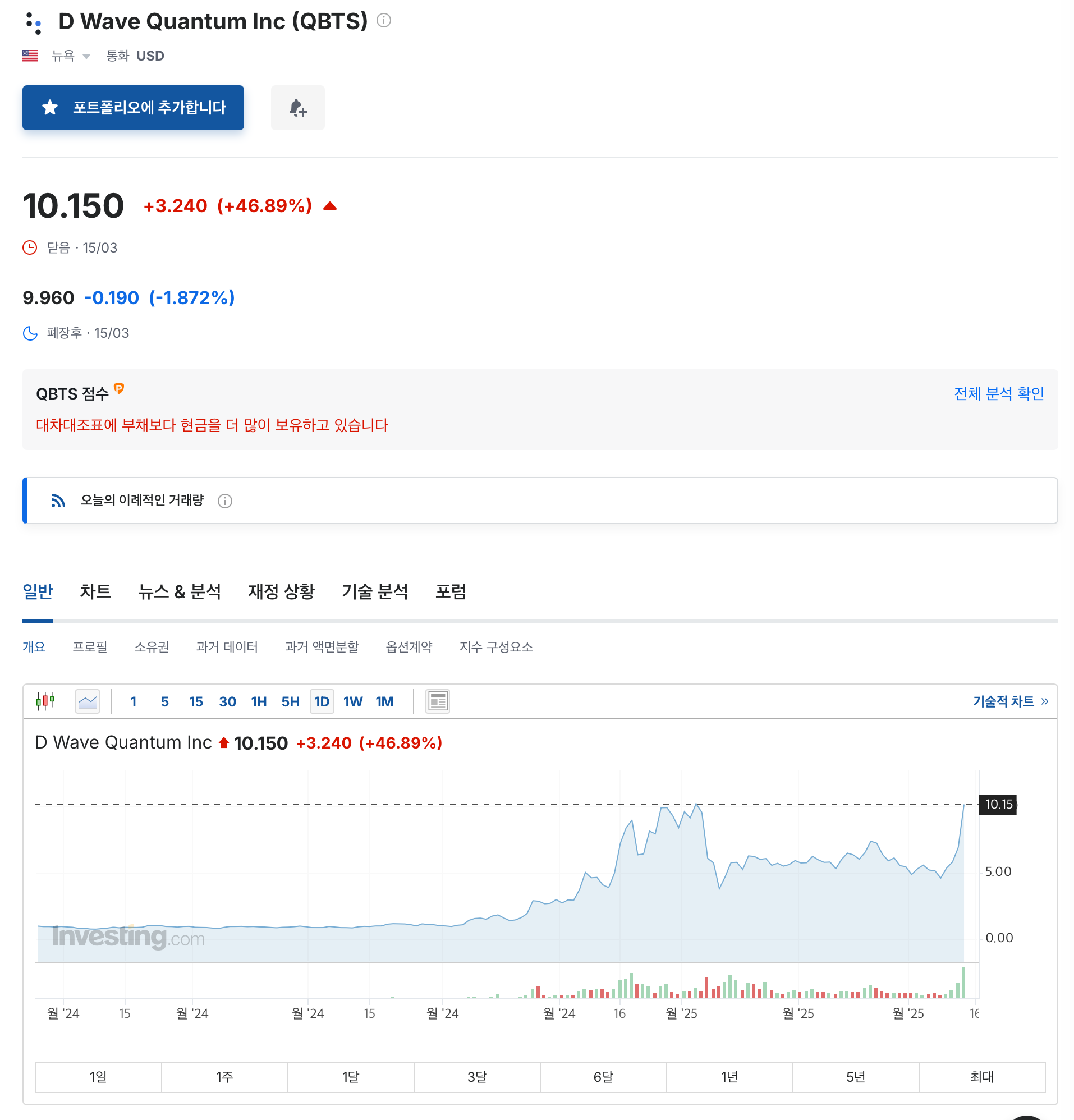Image resolution: width=1074 pixels, height=1120 pixels.
Task: Click the red clock market-closed icon
Action: click(x=30, y=247)
